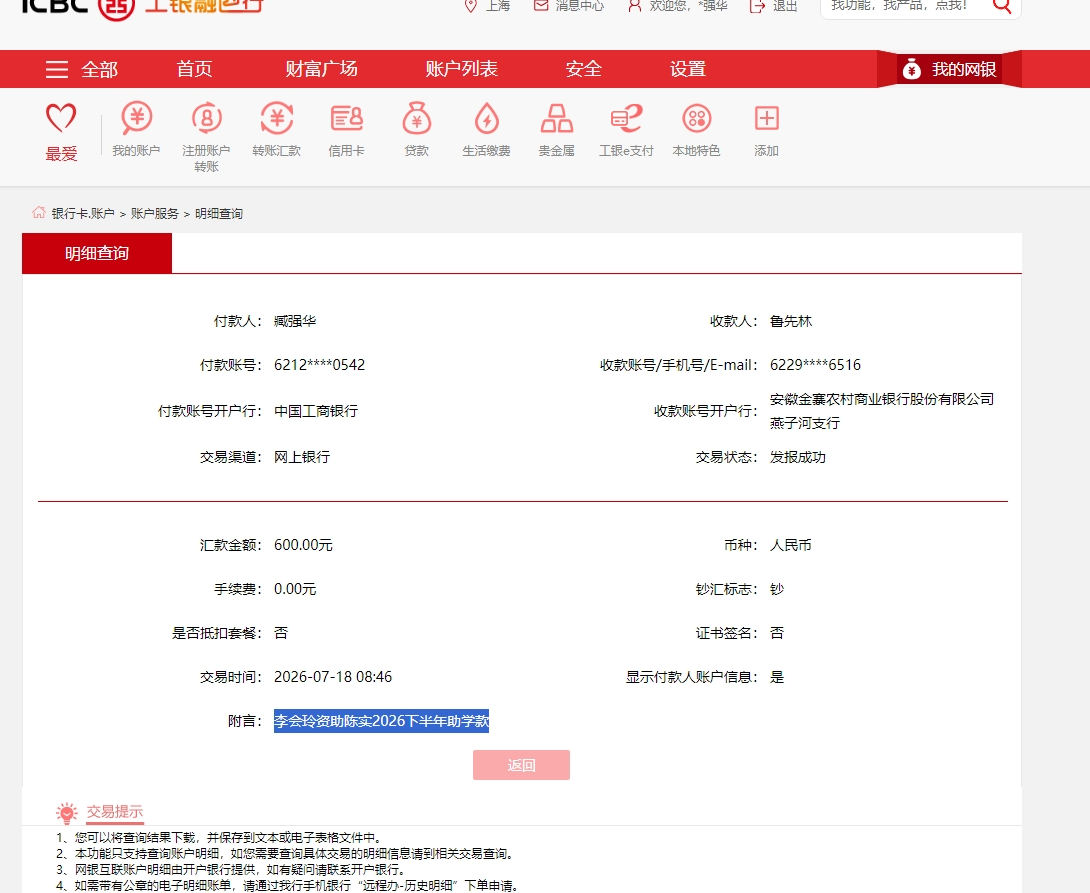Screen dimensions: 1090x893
Task: Click 银行卡.账户 breadcrumb link
Action: (83, 213)
